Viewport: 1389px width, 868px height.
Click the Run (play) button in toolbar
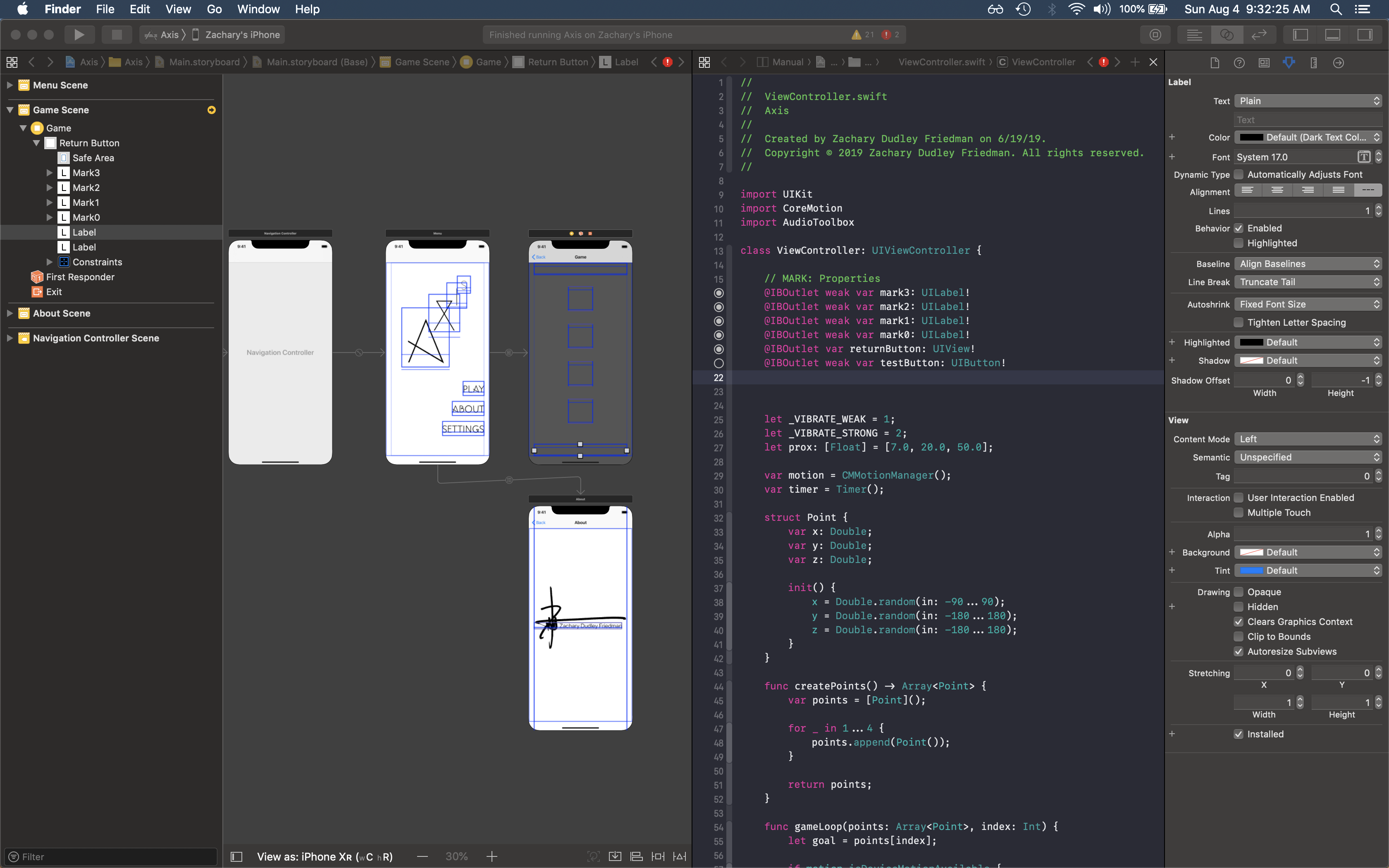(79, 34)
